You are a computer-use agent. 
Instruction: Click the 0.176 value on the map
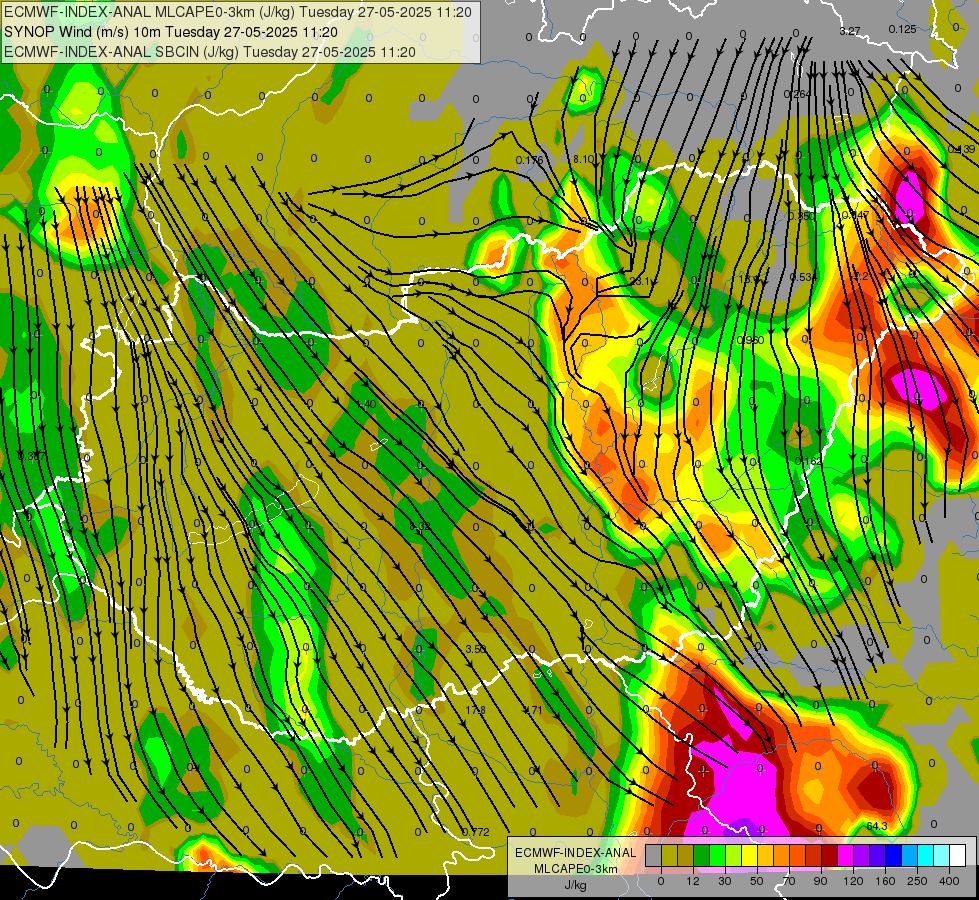529,160
